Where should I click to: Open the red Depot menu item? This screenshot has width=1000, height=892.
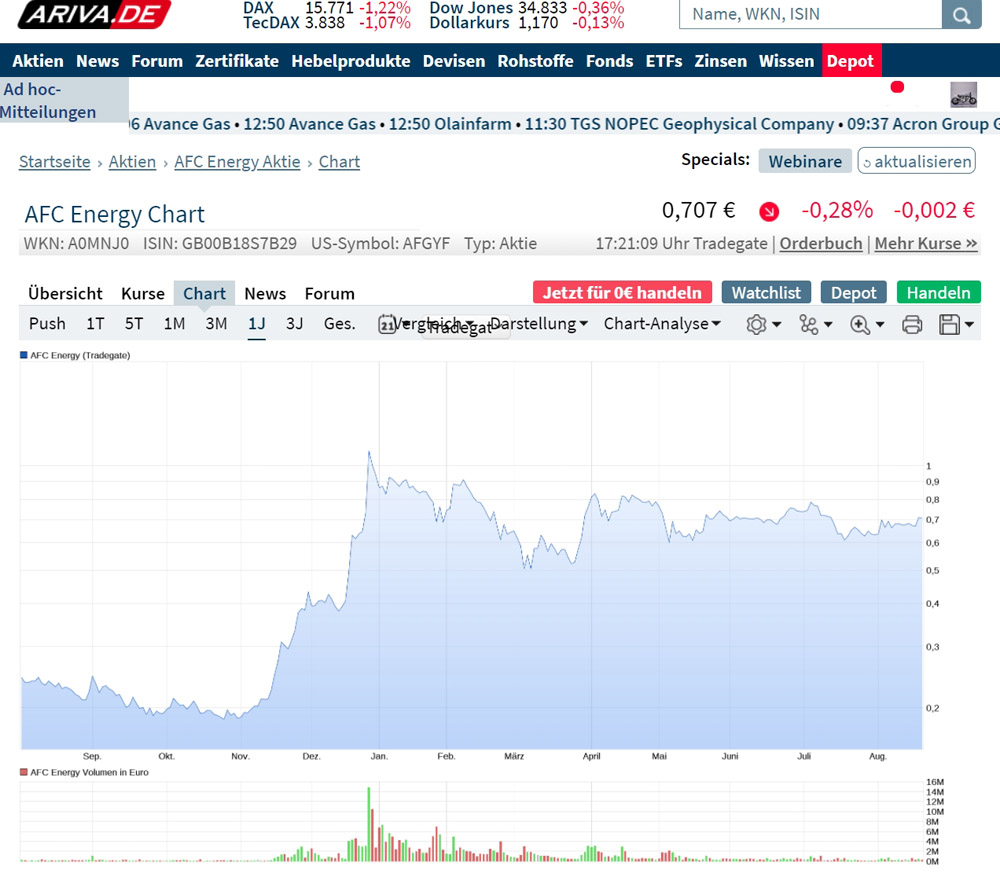(851, 61)
